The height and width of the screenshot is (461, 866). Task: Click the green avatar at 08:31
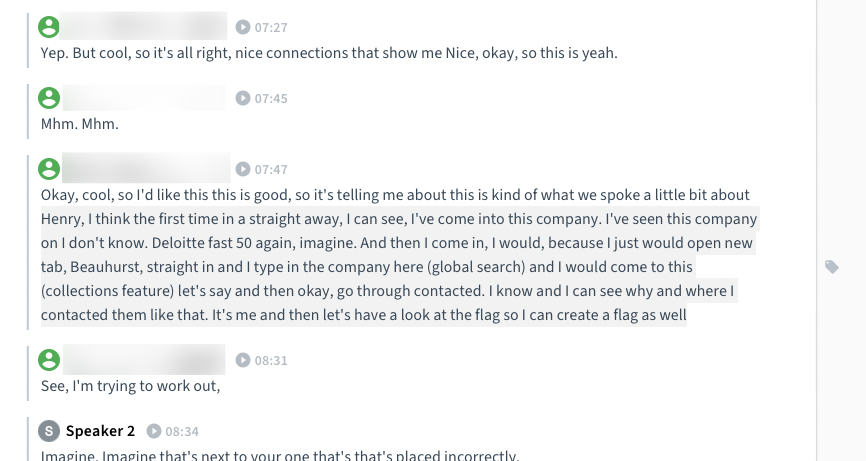(49, 360)
